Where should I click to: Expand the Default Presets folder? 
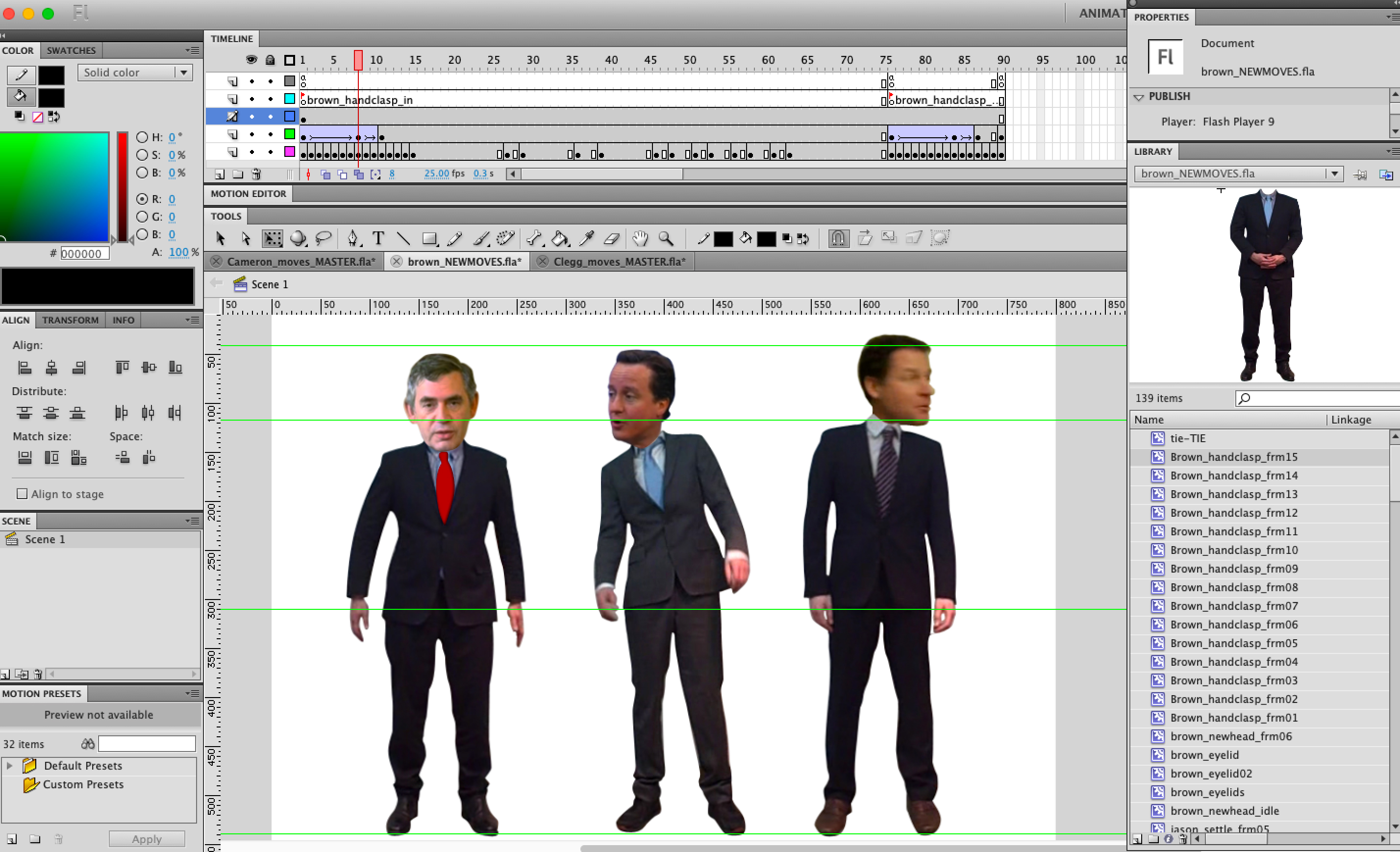[x=10, y=765]
